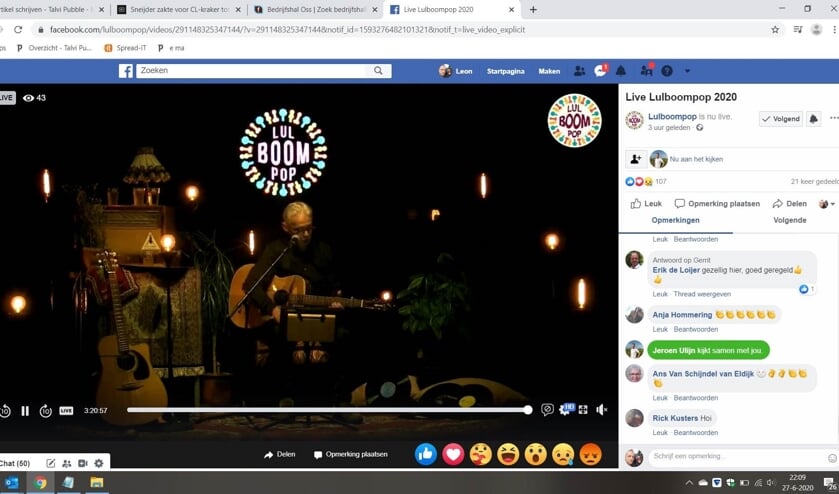The height and width of the screenshot is (494, 839).
Task: Switch to Sneijder zakte browser tab
Action: click(x=179, y=10)
